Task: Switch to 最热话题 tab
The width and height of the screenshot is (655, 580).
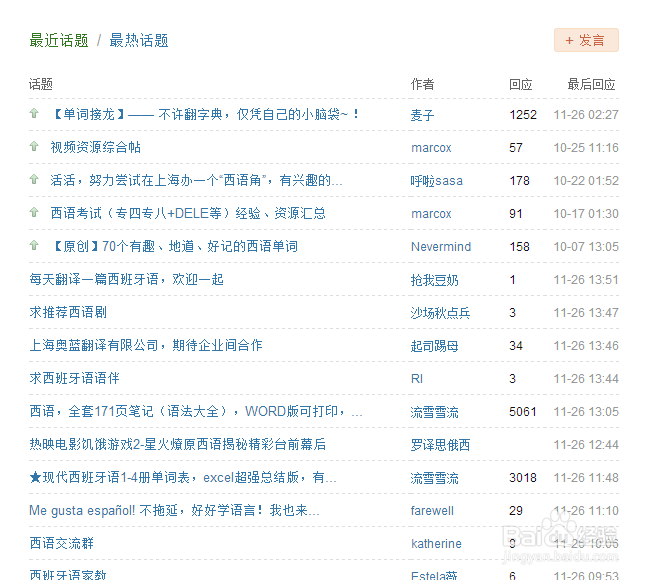Action: 139,41
